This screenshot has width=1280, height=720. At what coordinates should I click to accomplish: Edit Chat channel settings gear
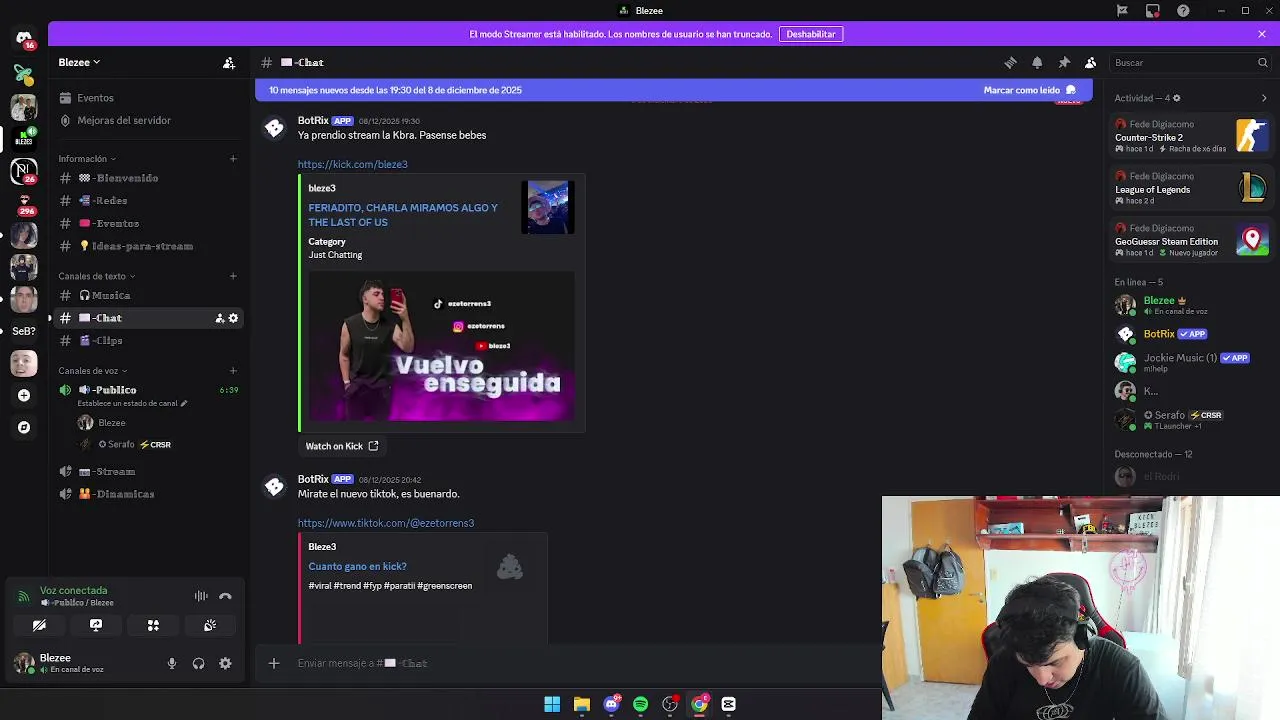tap(233, 318)
